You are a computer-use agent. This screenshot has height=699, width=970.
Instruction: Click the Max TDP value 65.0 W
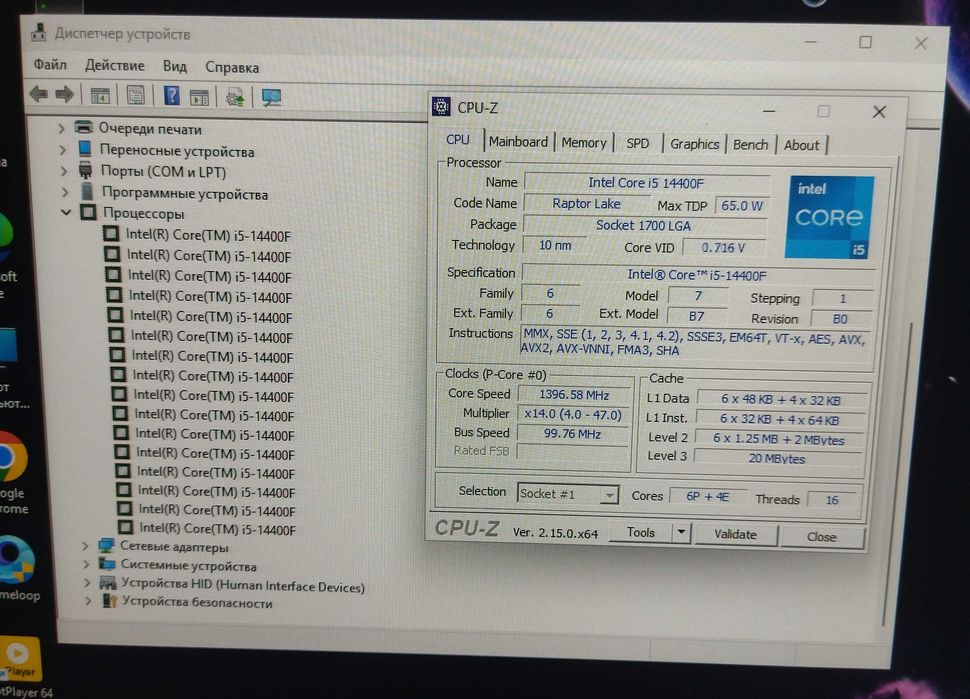click(x=741, y=205)
